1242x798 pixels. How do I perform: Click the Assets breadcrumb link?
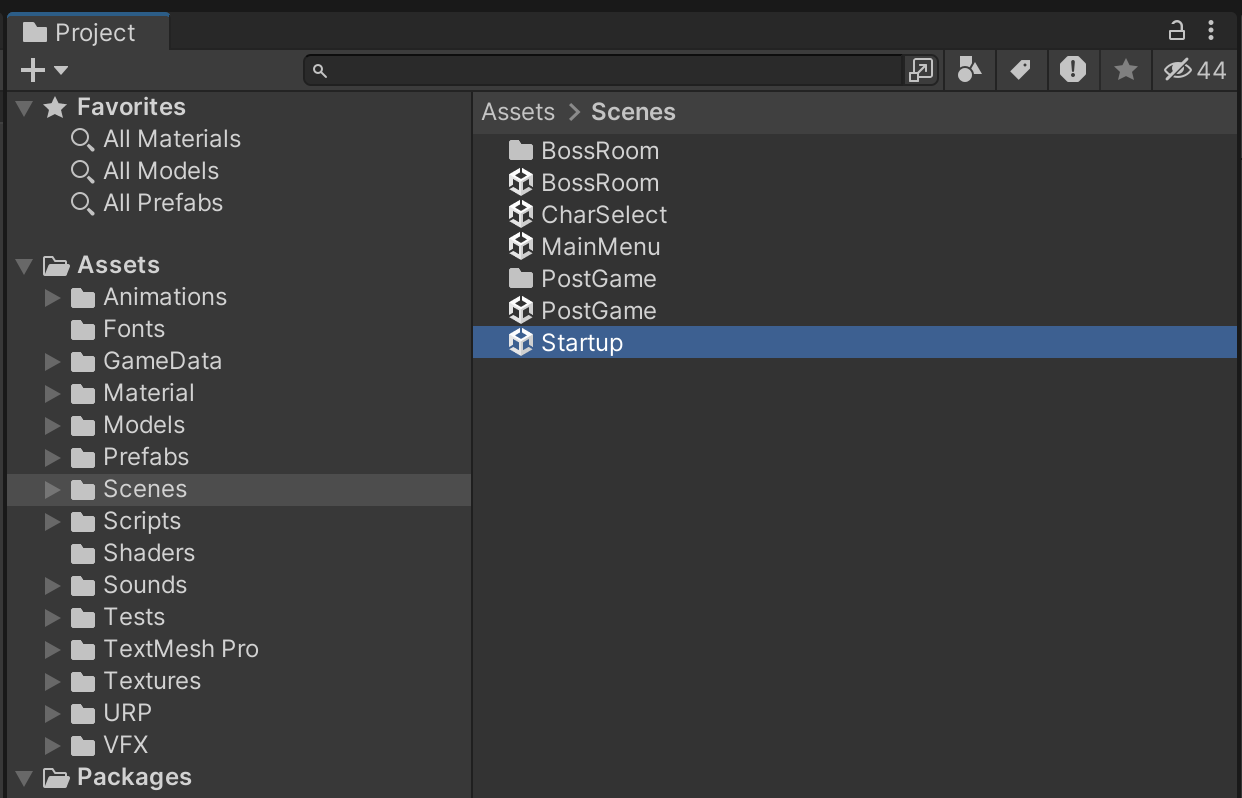[518, 112]
